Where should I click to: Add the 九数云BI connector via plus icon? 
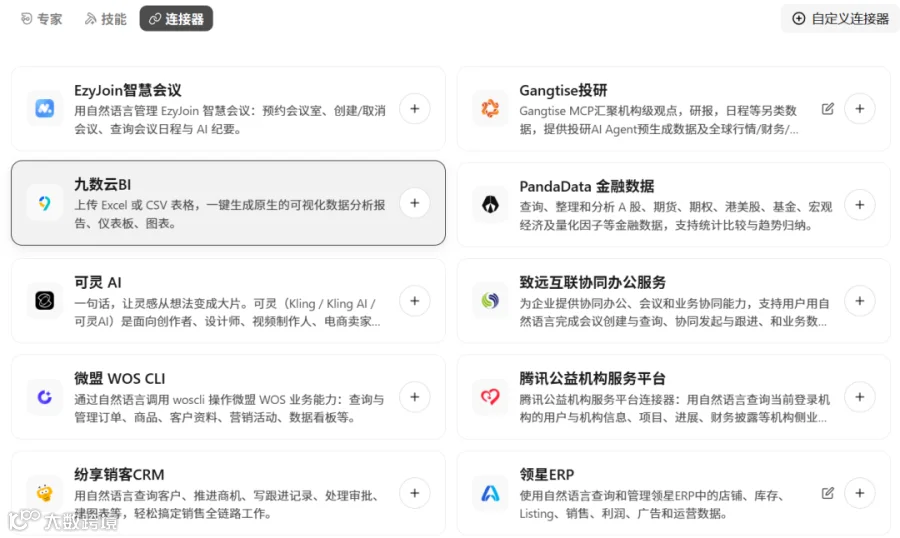[414, 203]
